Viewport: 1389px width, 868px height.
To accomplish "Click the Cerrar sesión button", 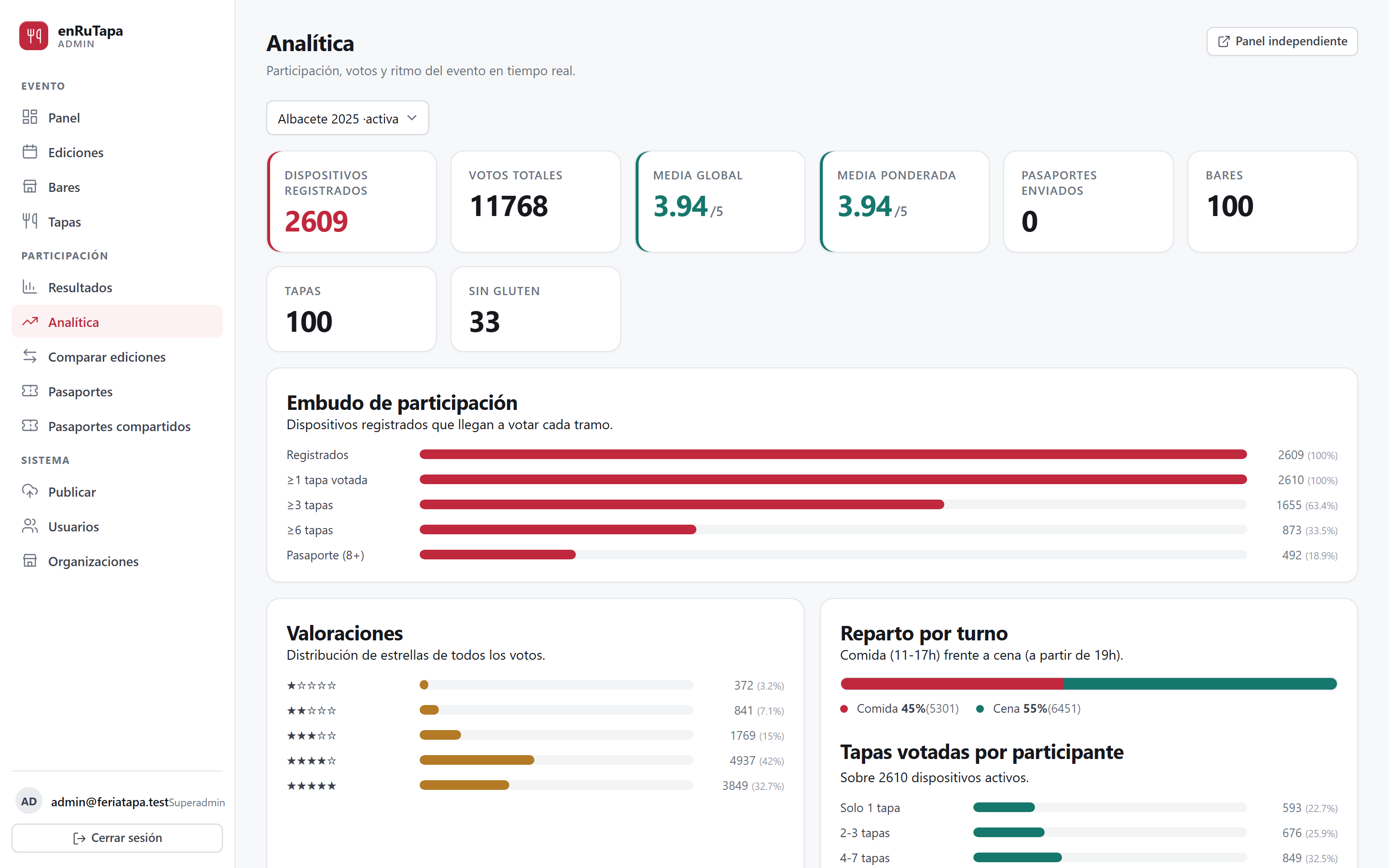I will click(x=117, y=838).
